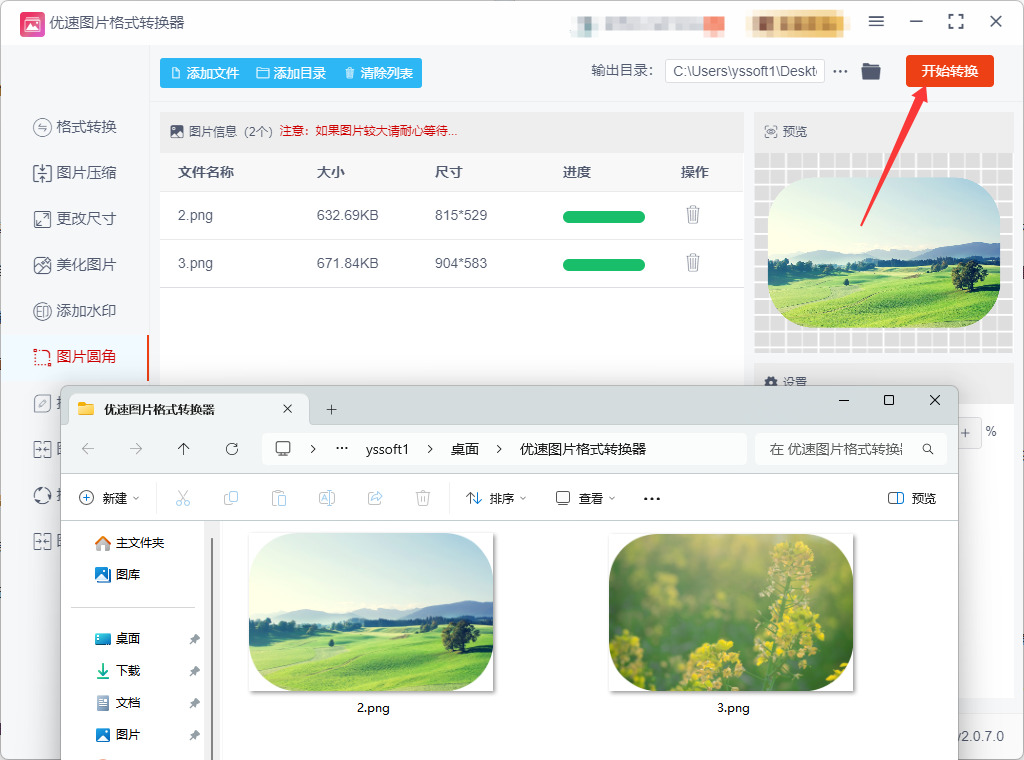
Task: Open 主文件夹 in navigation pane
Action: pos(129,543)
